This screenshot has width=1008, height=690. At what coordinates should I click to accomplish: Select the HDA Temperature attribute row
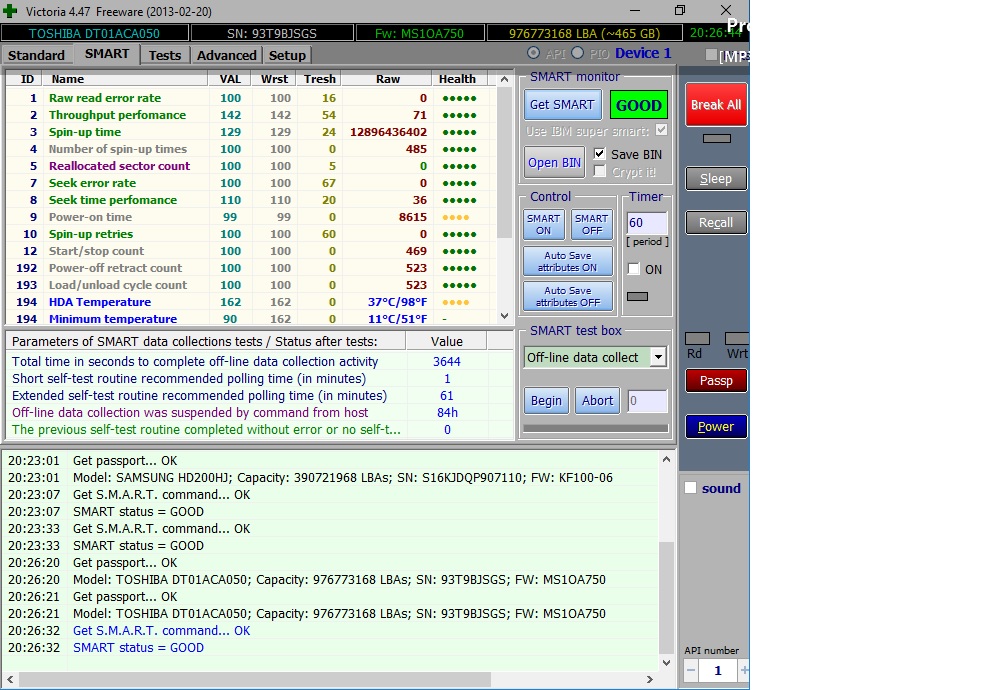(100, 302)
